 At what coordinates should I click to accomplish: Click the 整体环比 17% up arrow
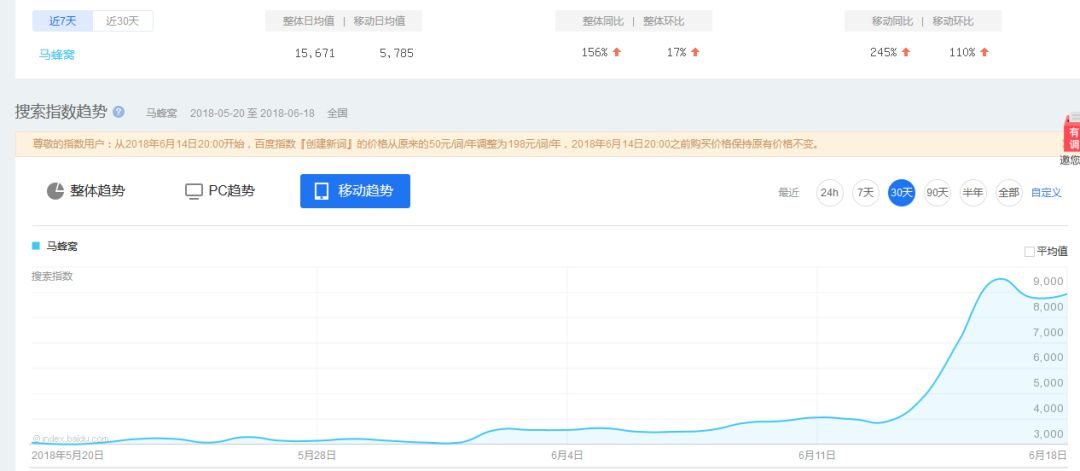695,52
